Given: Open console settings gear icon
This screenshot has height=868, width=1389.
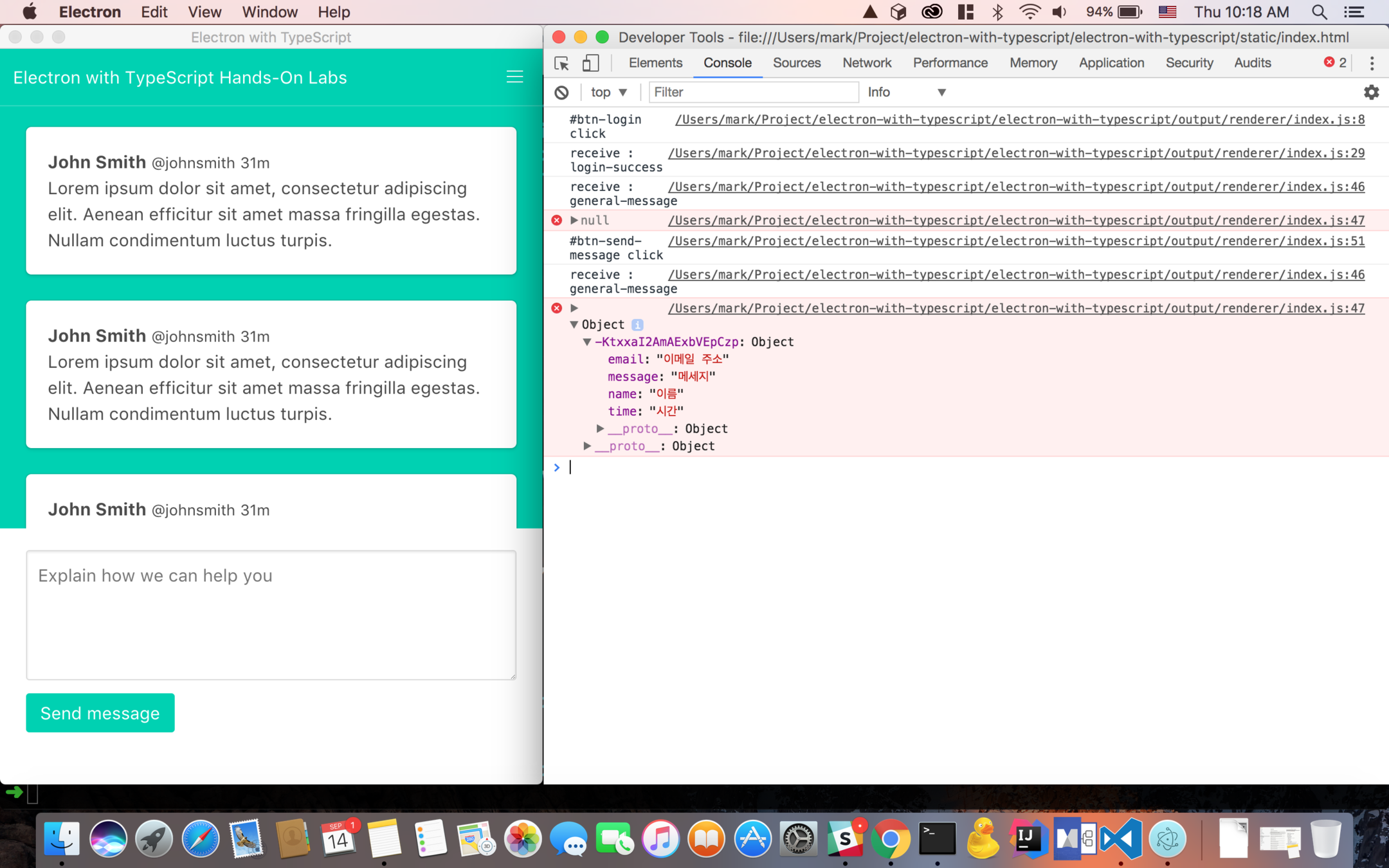Looking at the screenshot, I should (1371, 93).
